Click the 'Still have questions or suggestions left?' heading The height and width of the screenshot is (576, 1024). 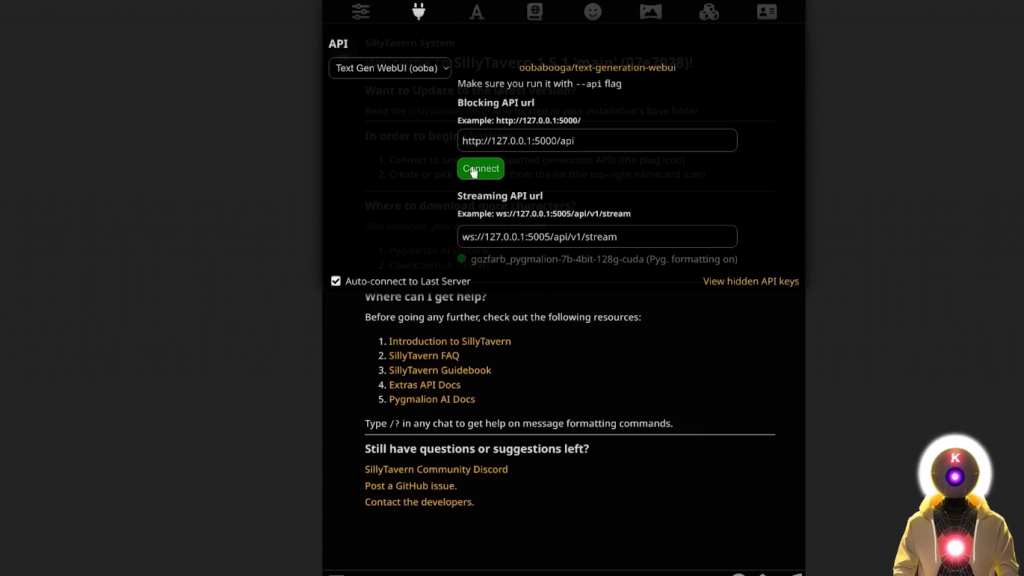point(477,449)
